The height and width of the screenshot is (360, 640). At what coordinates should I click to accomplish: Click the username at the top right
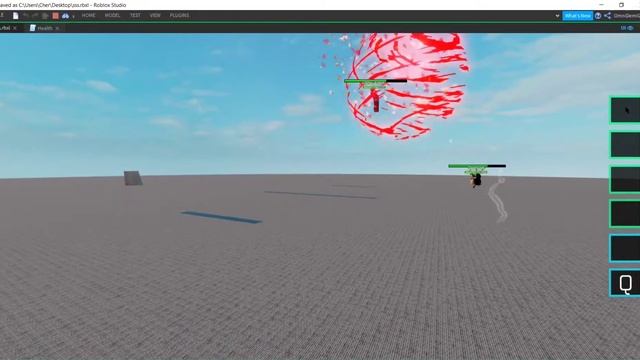[627, 16]
